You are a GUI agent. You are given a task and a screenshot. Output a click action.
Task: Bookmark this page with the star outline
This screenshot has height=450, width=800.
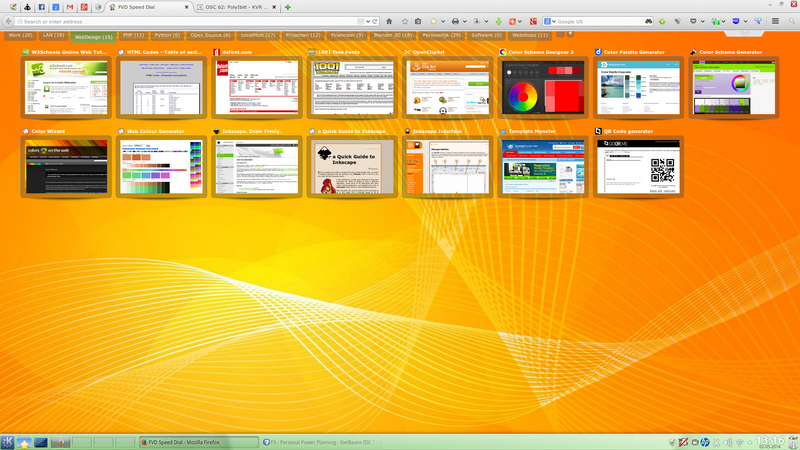[405, 21]
